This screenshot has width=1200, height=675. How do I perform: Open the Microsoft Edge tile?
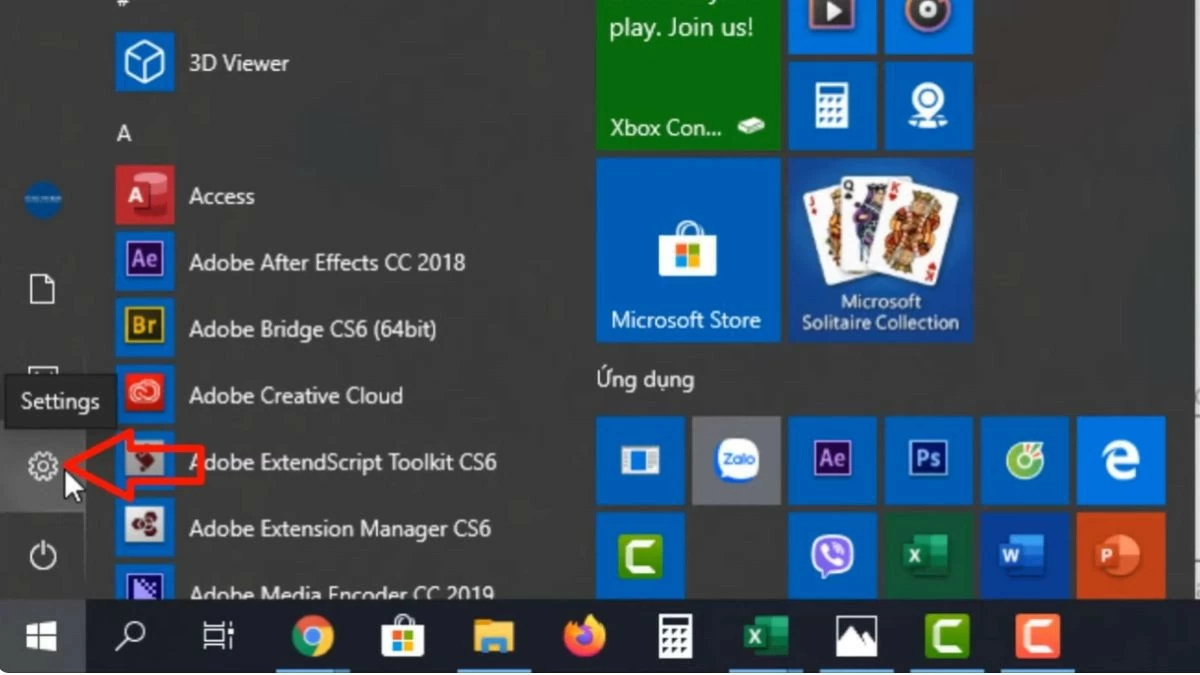tap(1120, 460)
